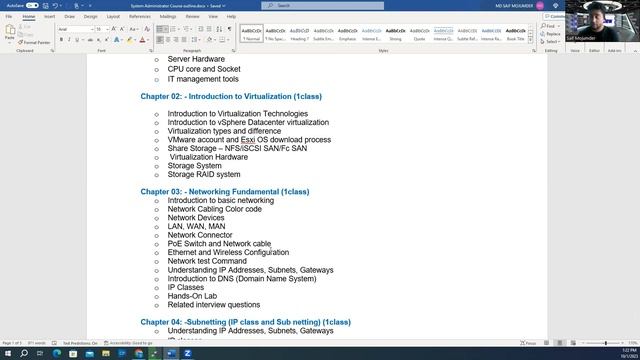The image size is (640, 360).
Task: Switch to Focus mode in status bar
Action: 528,343
